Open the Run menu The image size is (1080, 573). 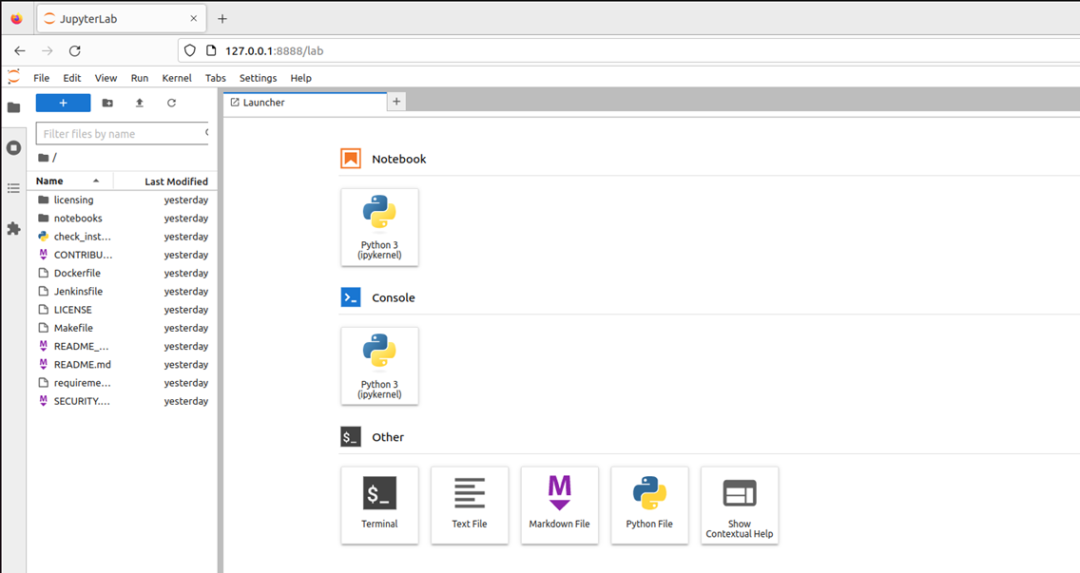[x=139, y=78]
